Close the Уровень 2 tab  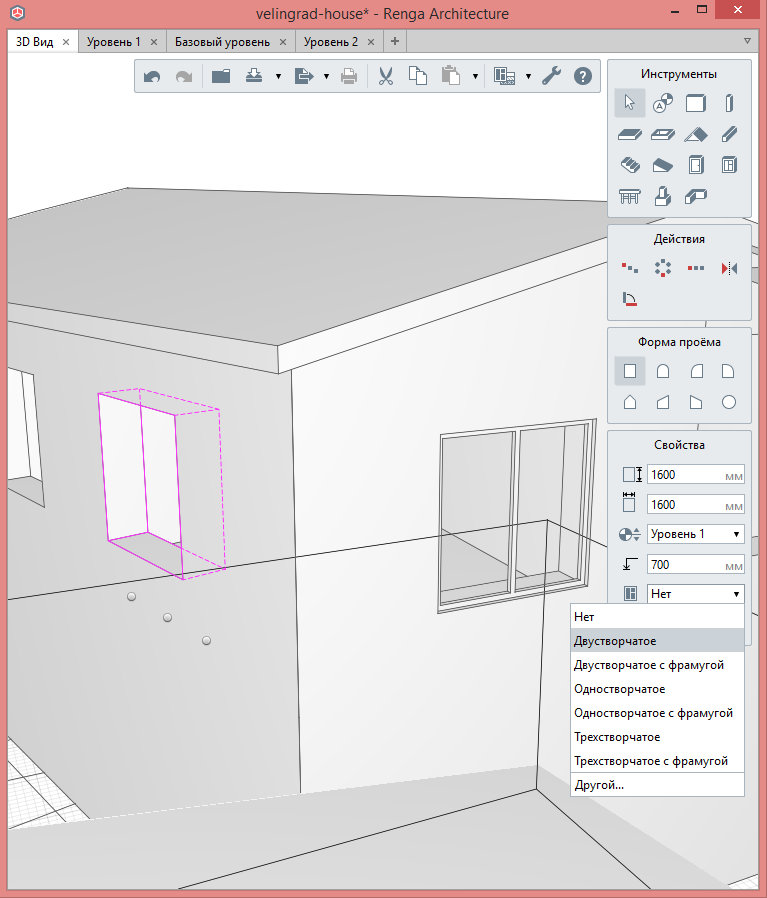coord(371,42)
